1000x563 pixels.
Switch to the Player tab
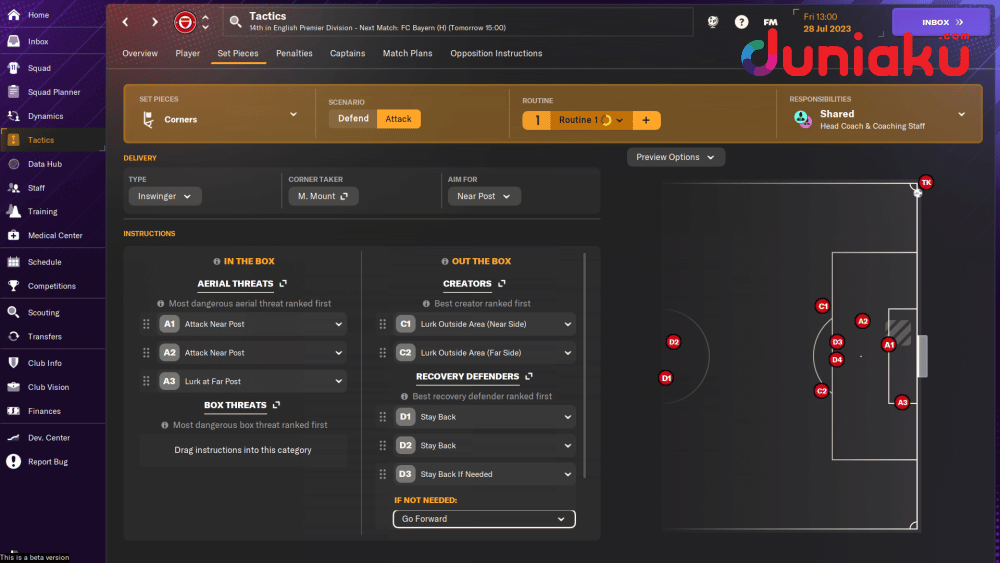point(188,54)
